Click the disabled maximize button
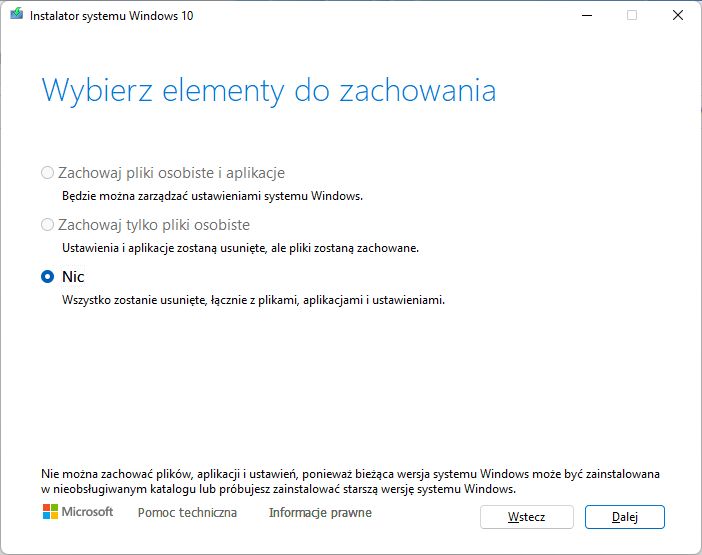Viewport: 702px width, 555px height. pos(632,15)
